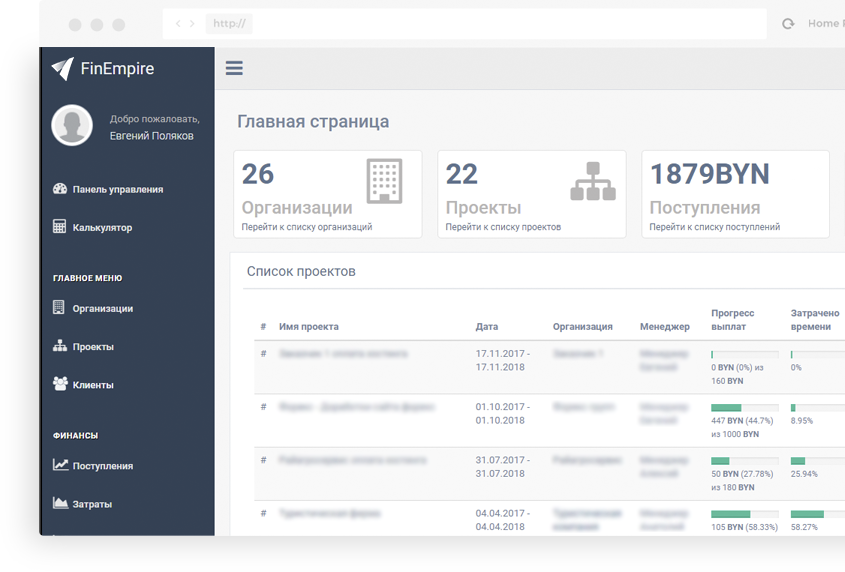Click the browser back arrow
Image resolution: width=845 pixels, height=572 pixels.
[178, 23]
